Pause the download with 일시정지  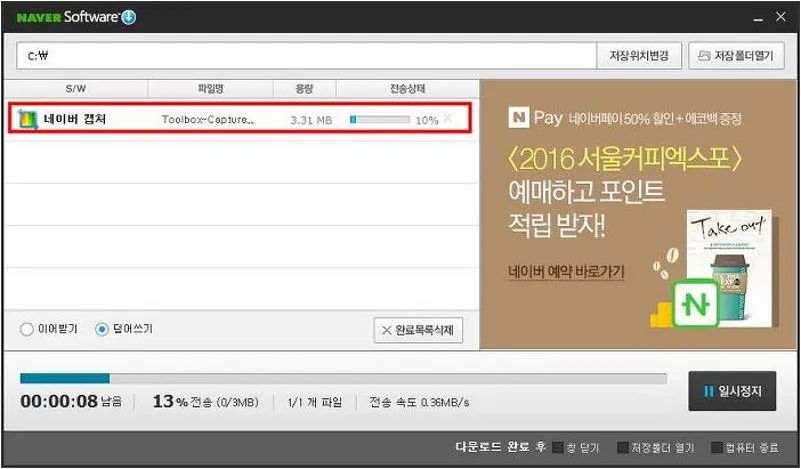pyautogui.click(x=732, y=391)
